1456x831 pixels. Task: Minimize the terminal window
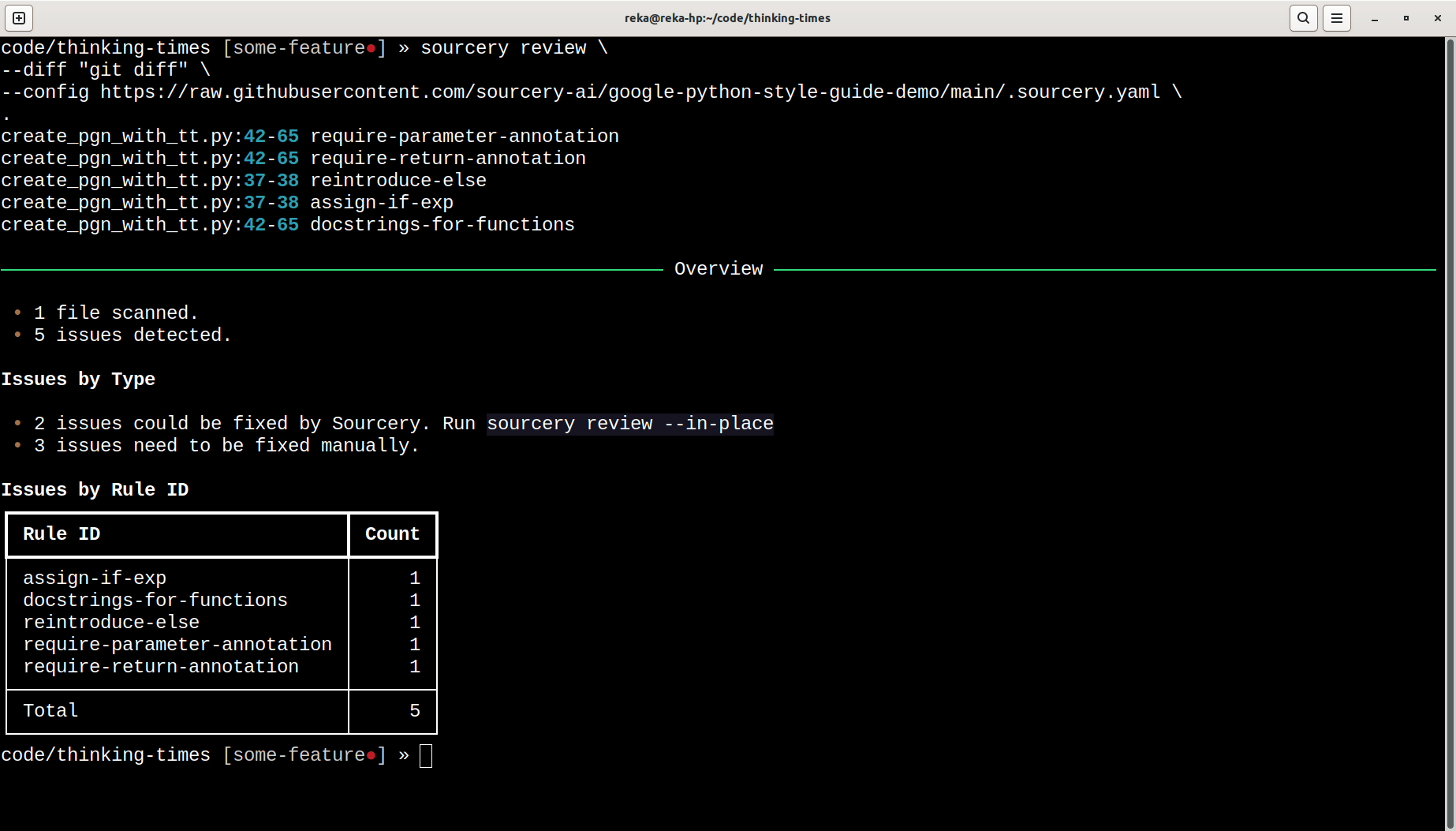coord(1375,17)
